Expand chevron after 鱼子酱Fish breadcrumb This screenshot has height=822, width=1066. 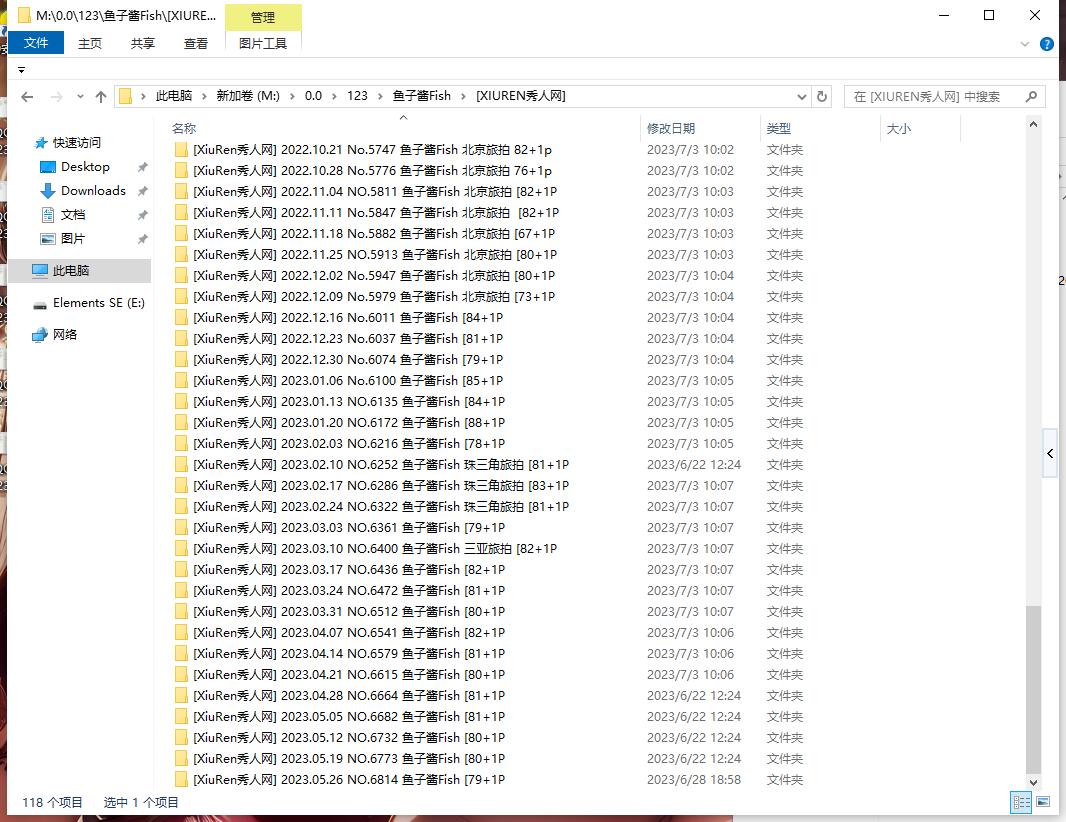tap(464, 97)
